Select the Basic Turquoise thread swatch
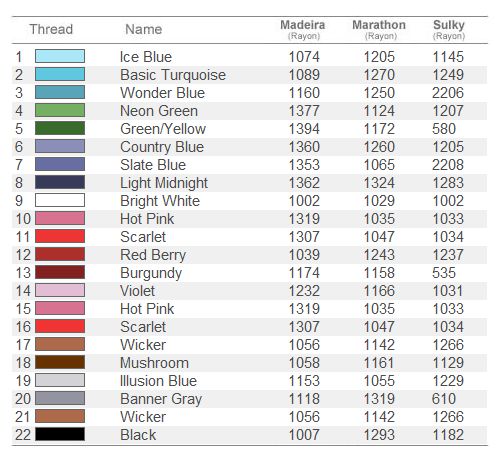The height and width of the screenshot is (456, 500). tap(60, 74)
